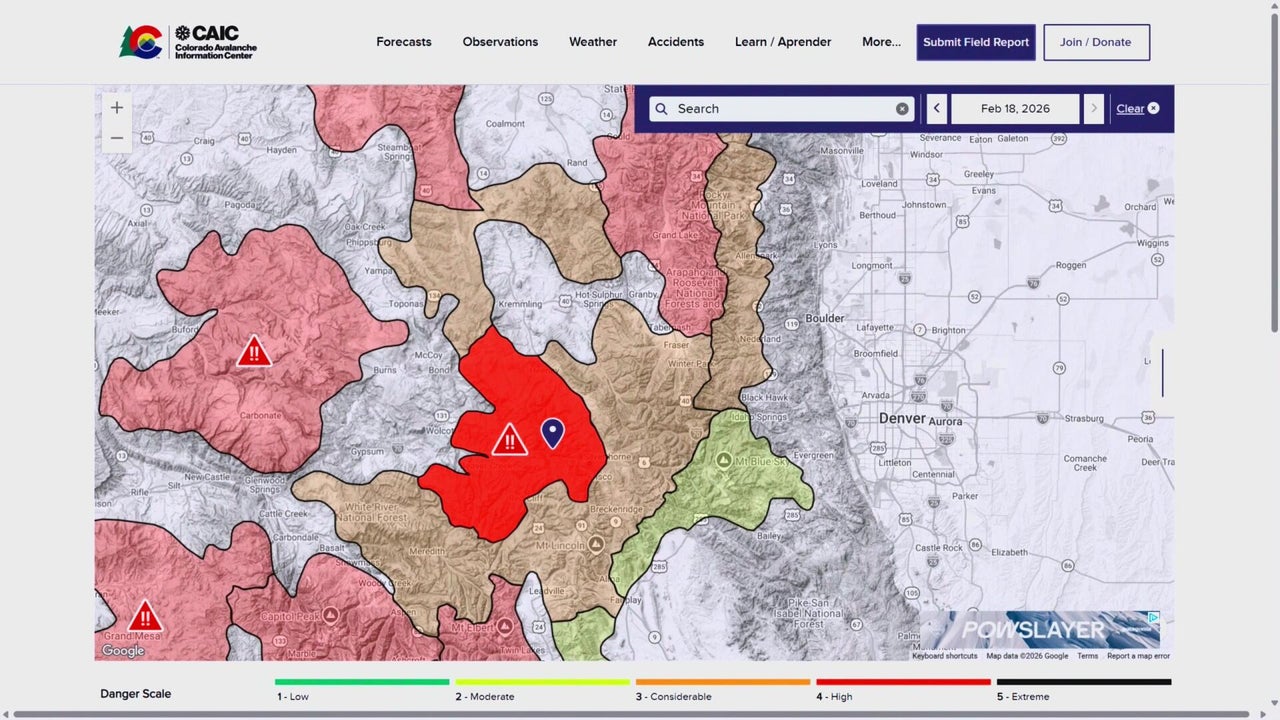Go to next date with the right arrow
The image size is (1280, 720).
pos(1094,109)
